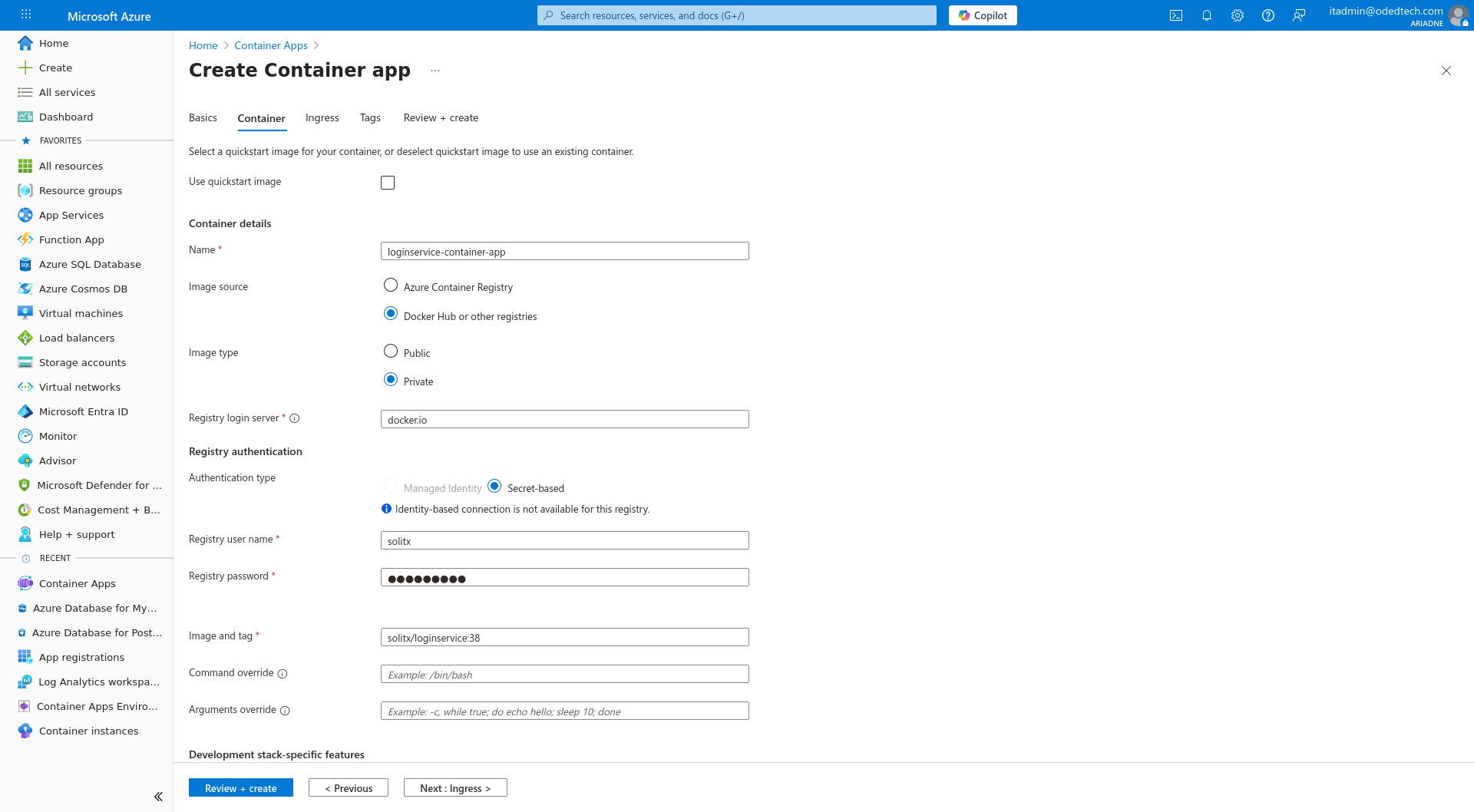
Task: Show Command override info tooltip
Action: point(283,674)
